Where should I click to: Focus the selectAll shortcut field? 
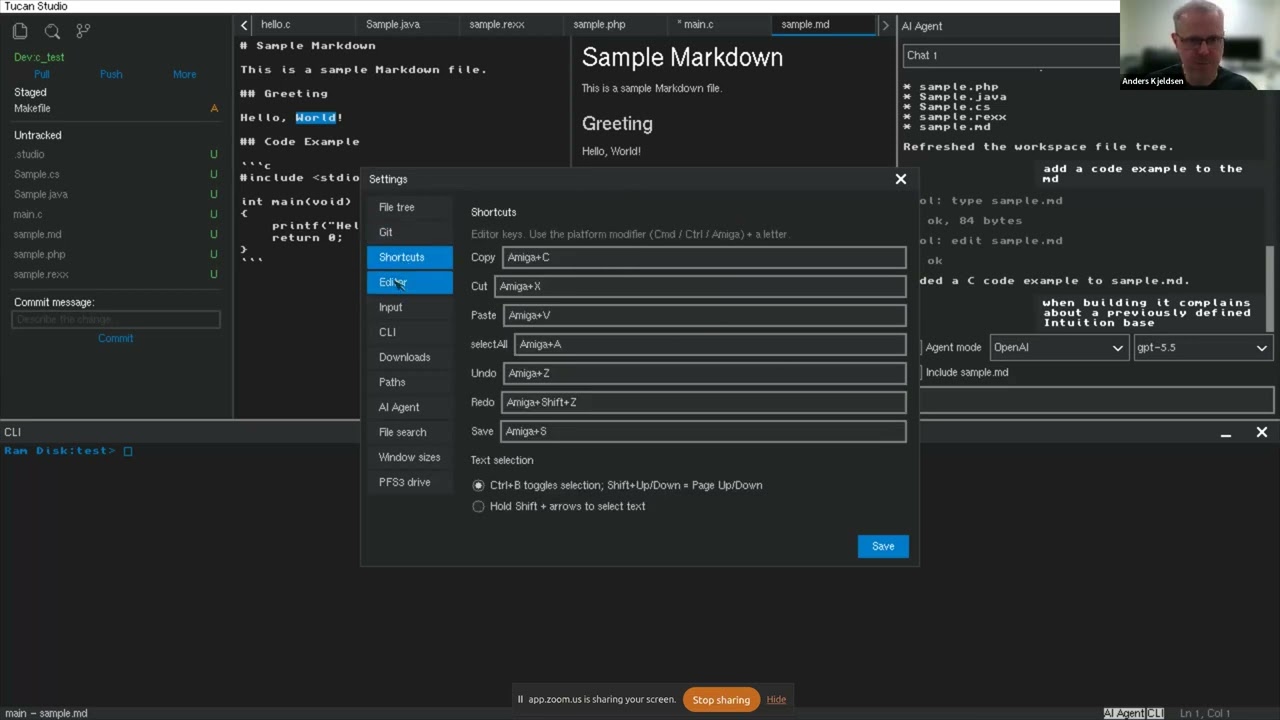point(710,344)
